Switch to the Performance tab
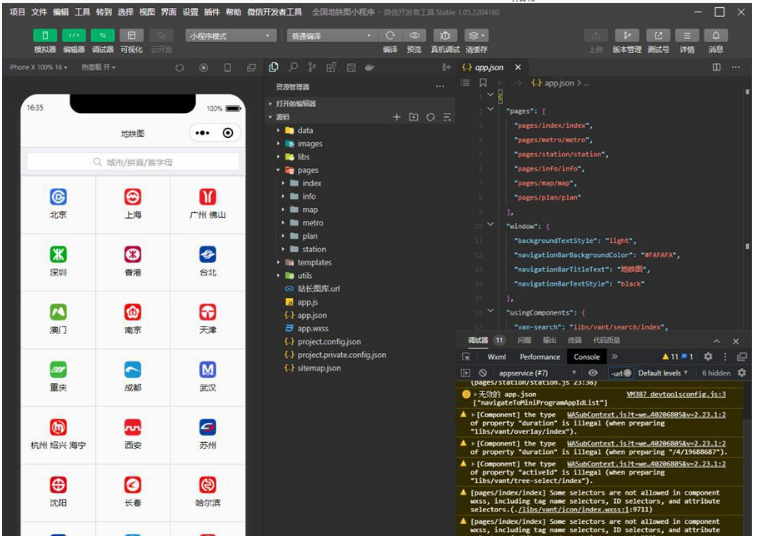Screen dimensions: 761x536 point(539,356)
